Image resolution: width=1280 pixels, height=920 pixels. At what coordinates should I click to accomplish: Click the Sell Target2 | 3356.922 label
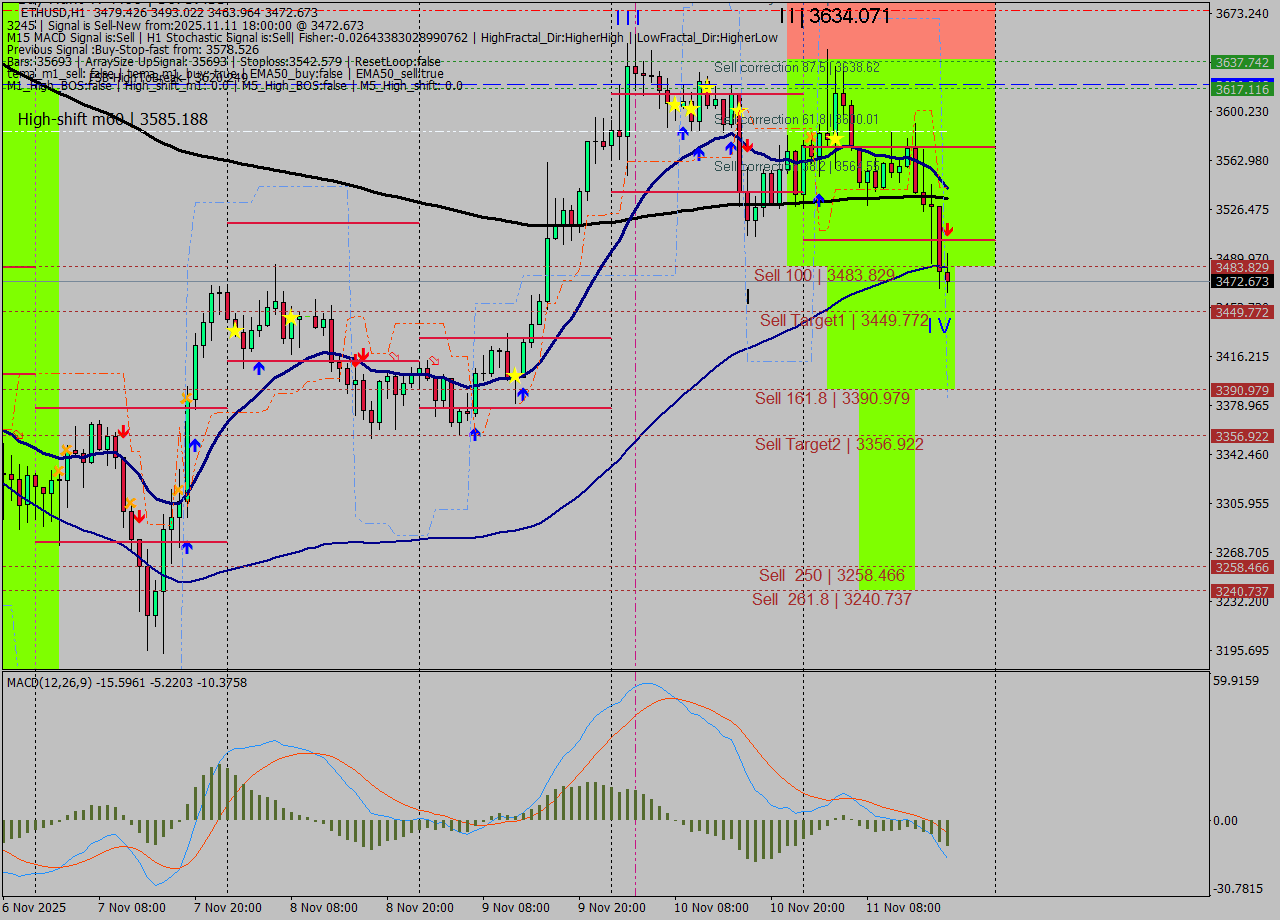[839, 444]
